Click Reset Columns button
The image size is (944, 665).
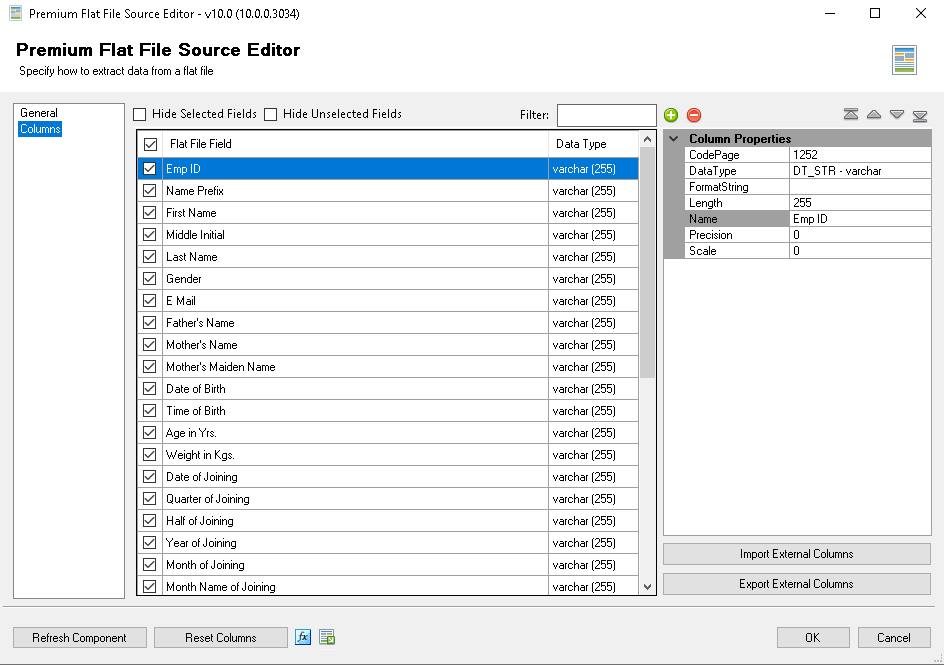click(x=220, y=637)
